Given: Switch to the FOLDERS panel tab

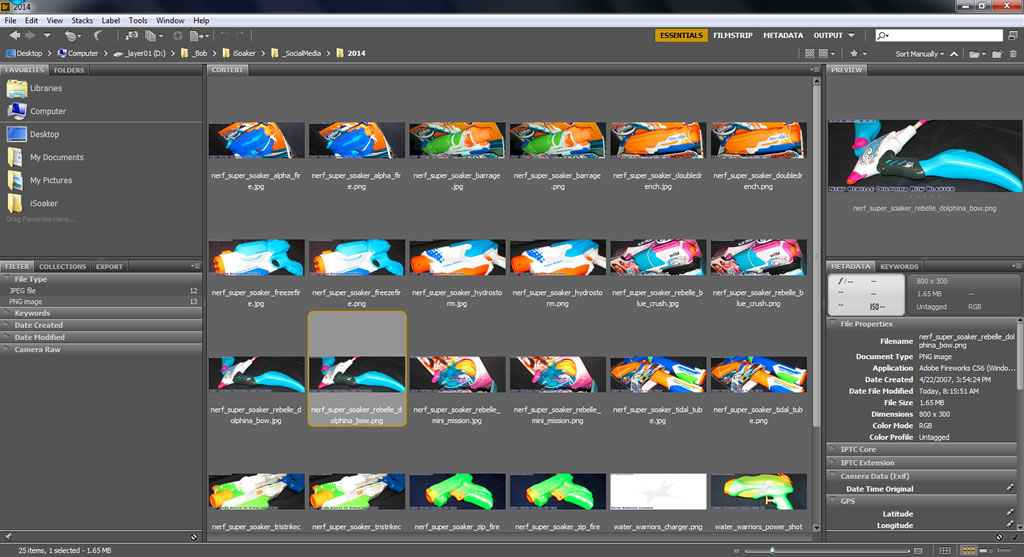Looking at the screenshot, I should (x=69, y=70).
